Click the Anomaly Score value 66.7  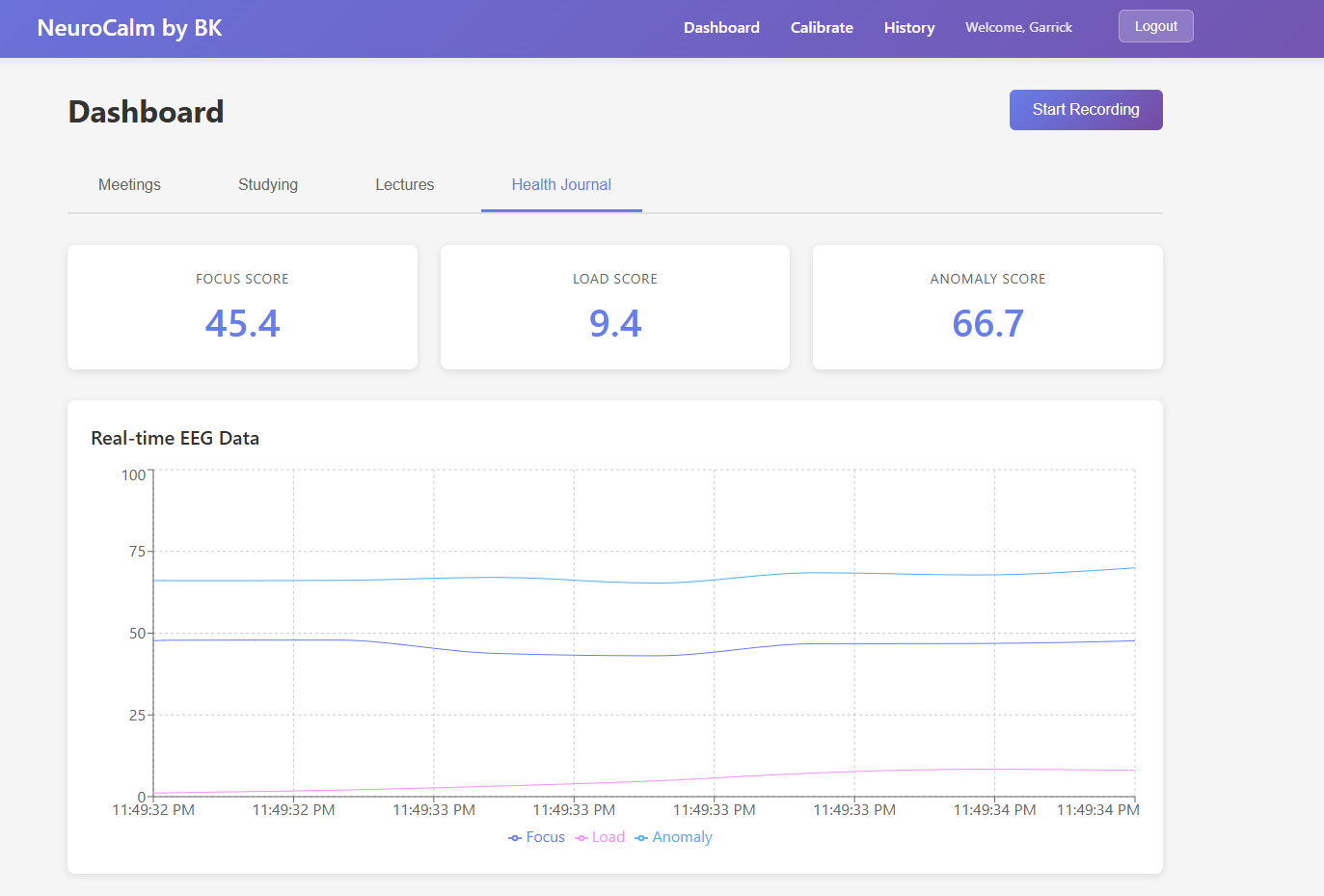(x=987, y=323)
